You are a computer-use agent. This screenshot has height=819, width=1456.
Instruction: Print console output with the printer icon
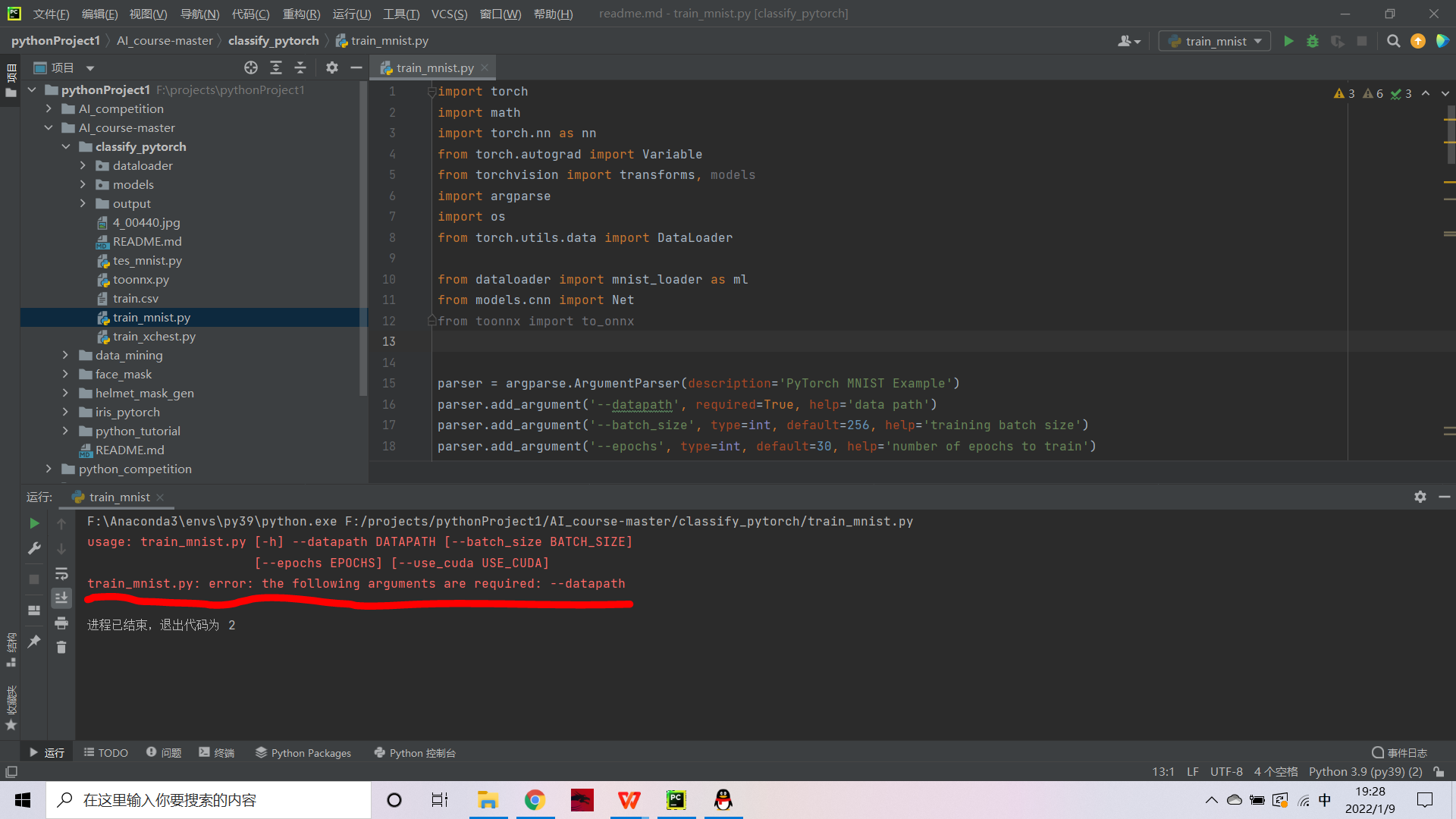62,623
